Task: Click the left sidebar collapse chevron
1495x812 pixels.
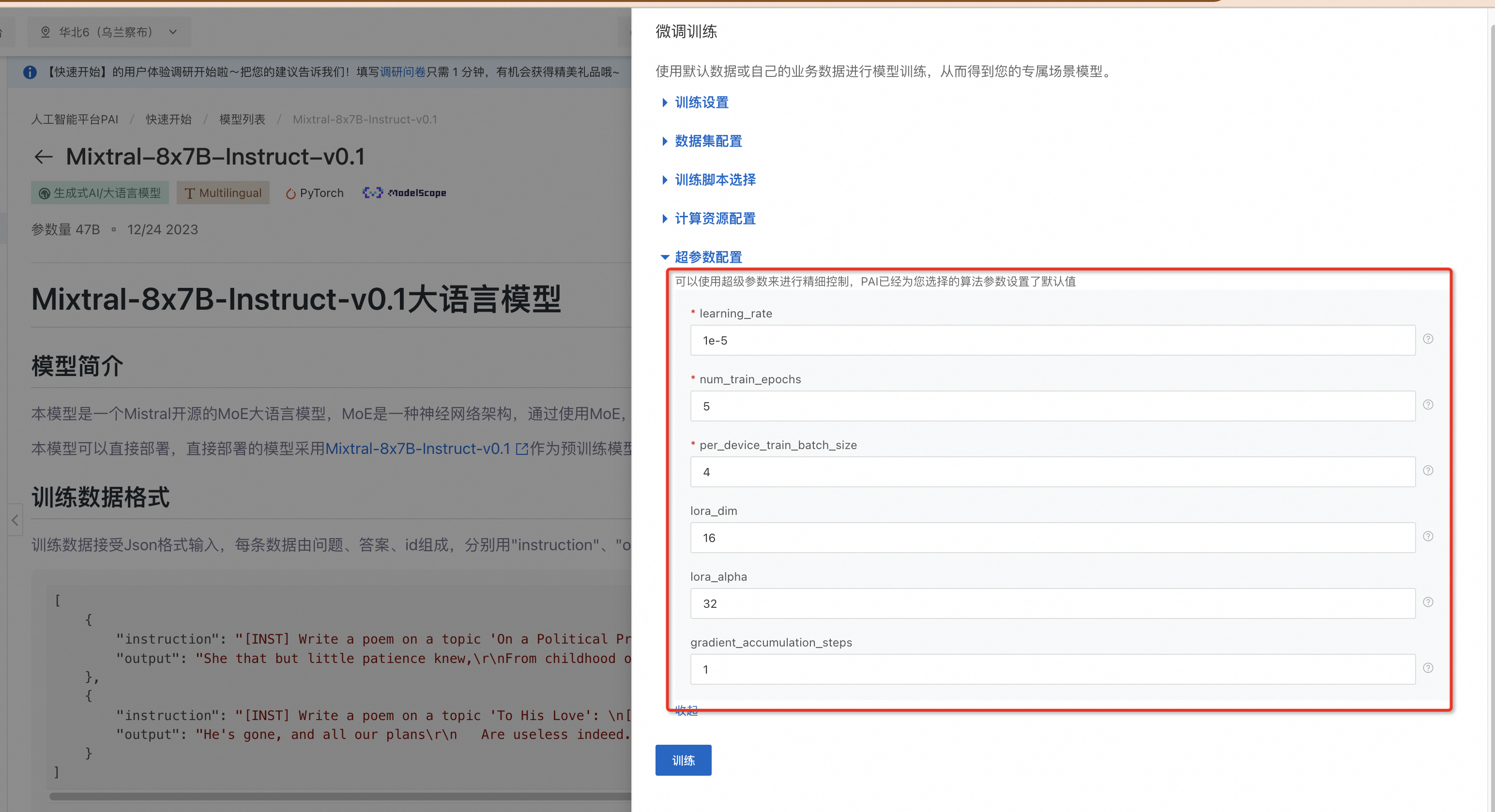Action: [15, 520]
